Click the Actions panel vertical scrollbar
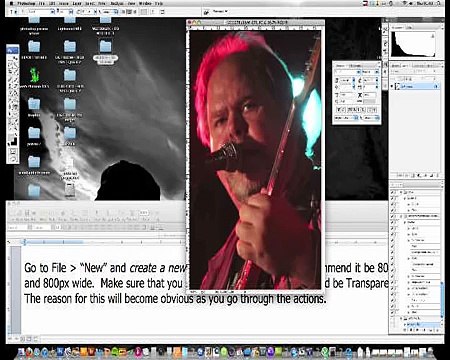 (442, 299)
